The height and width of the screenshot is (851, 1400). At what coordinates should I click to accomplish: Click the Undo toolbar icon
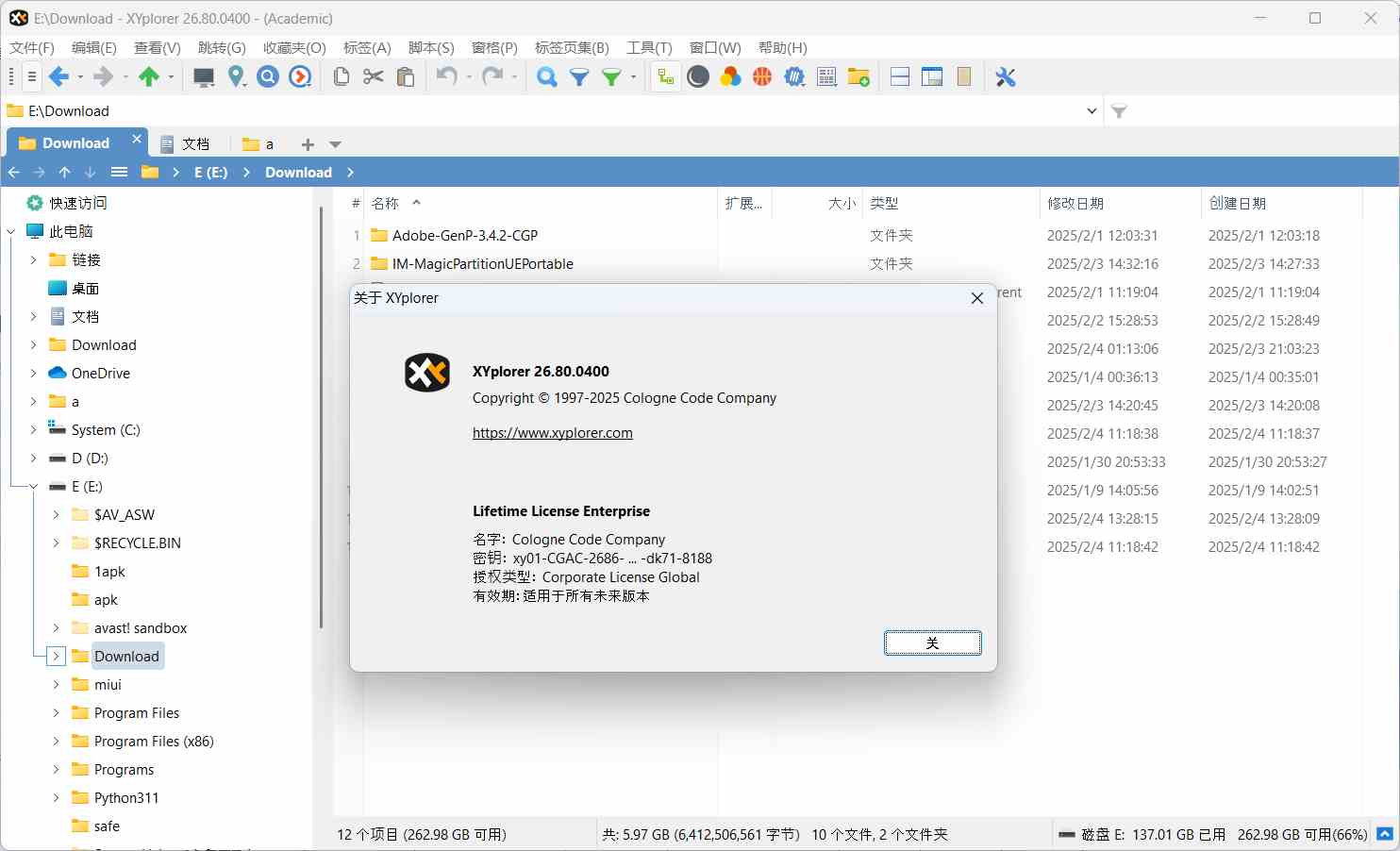447,77
